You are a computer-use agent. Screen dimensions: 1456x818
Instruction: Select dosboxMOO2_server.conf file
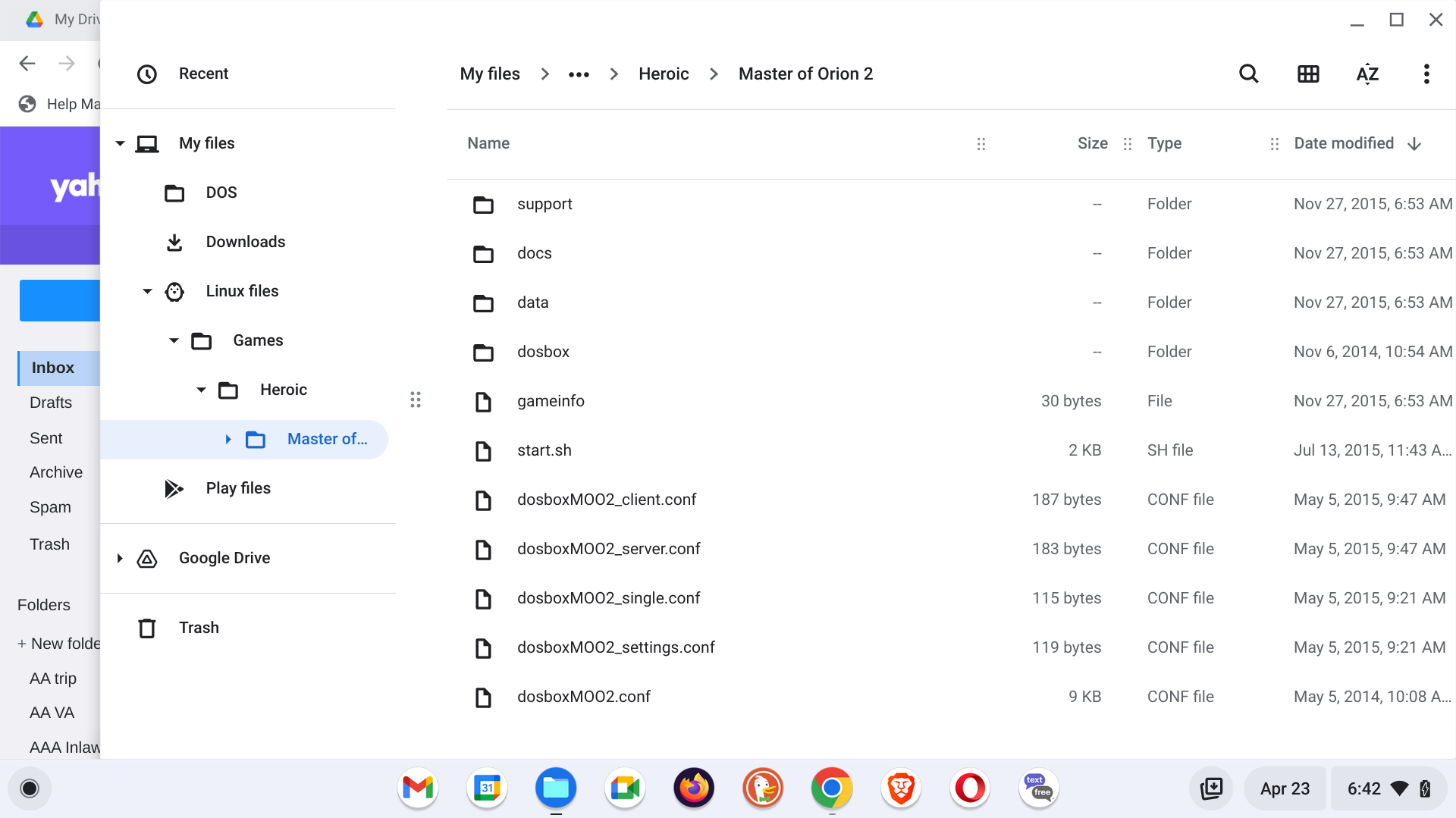coord(951,549)
